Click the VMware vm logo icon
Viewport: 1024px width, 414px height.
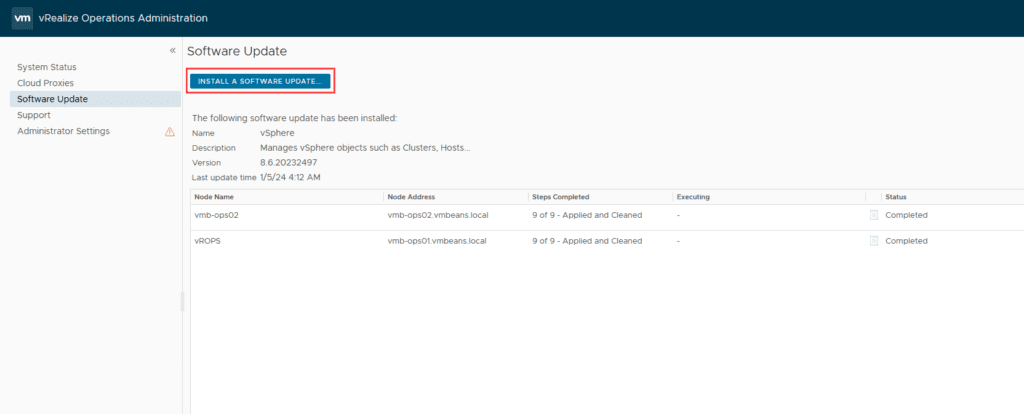[23, 18]
